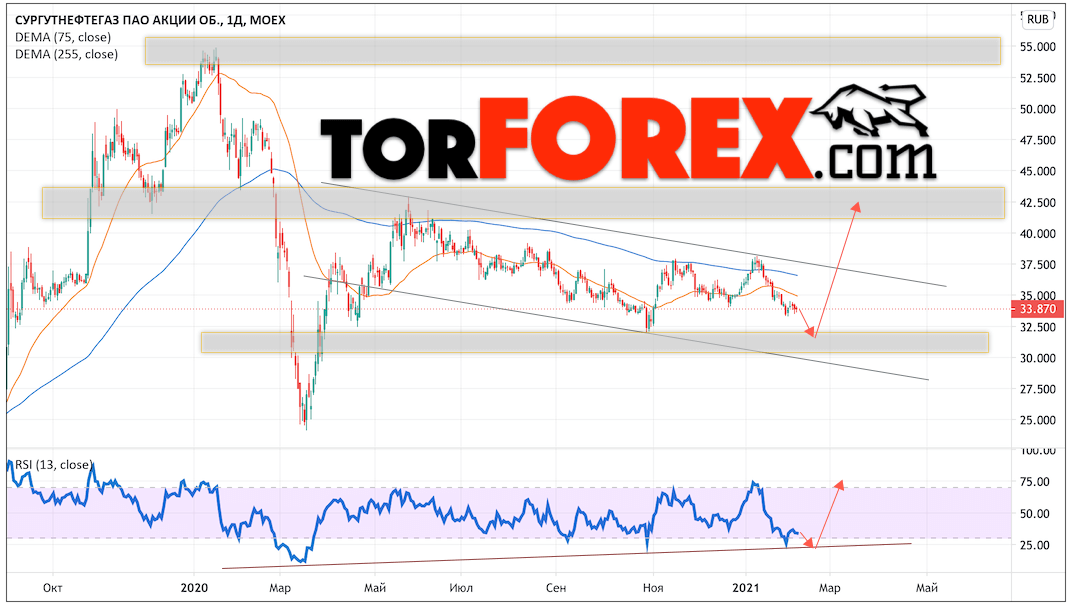Viewport: 1072px width, 607px height.
Task: Click the Окт date label
Action: click(x=52, y=588)
